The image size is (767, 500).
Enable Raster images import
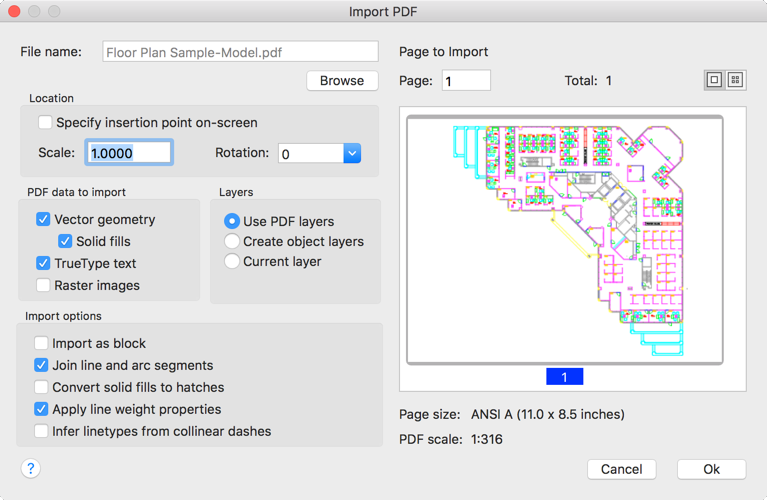click(43, 285)
